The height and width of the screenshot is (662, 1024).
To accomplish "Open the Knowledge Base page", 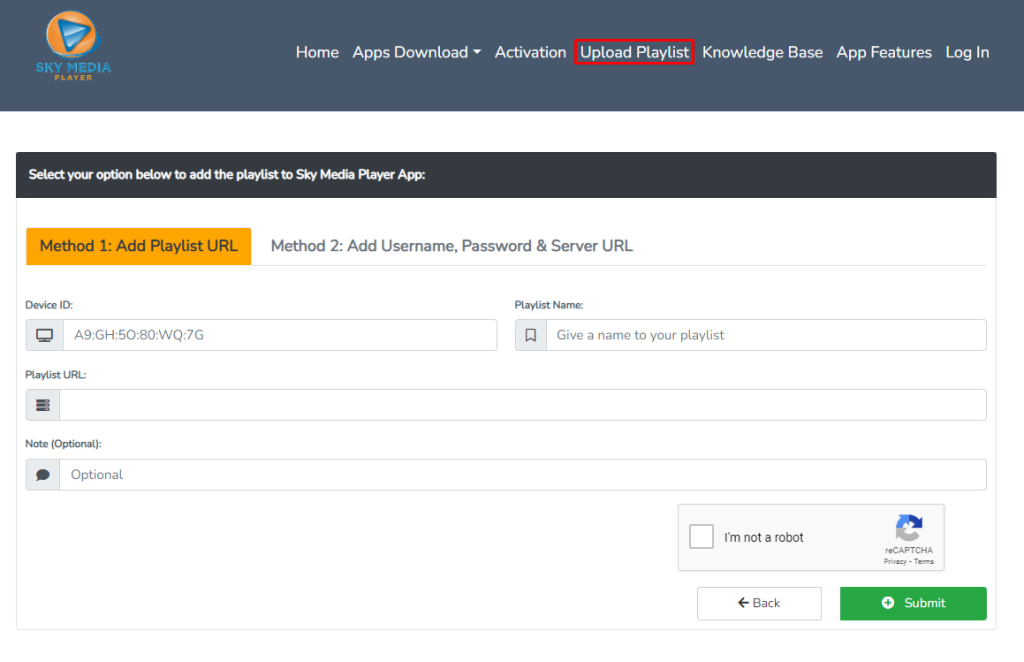I will coord(762,52).
